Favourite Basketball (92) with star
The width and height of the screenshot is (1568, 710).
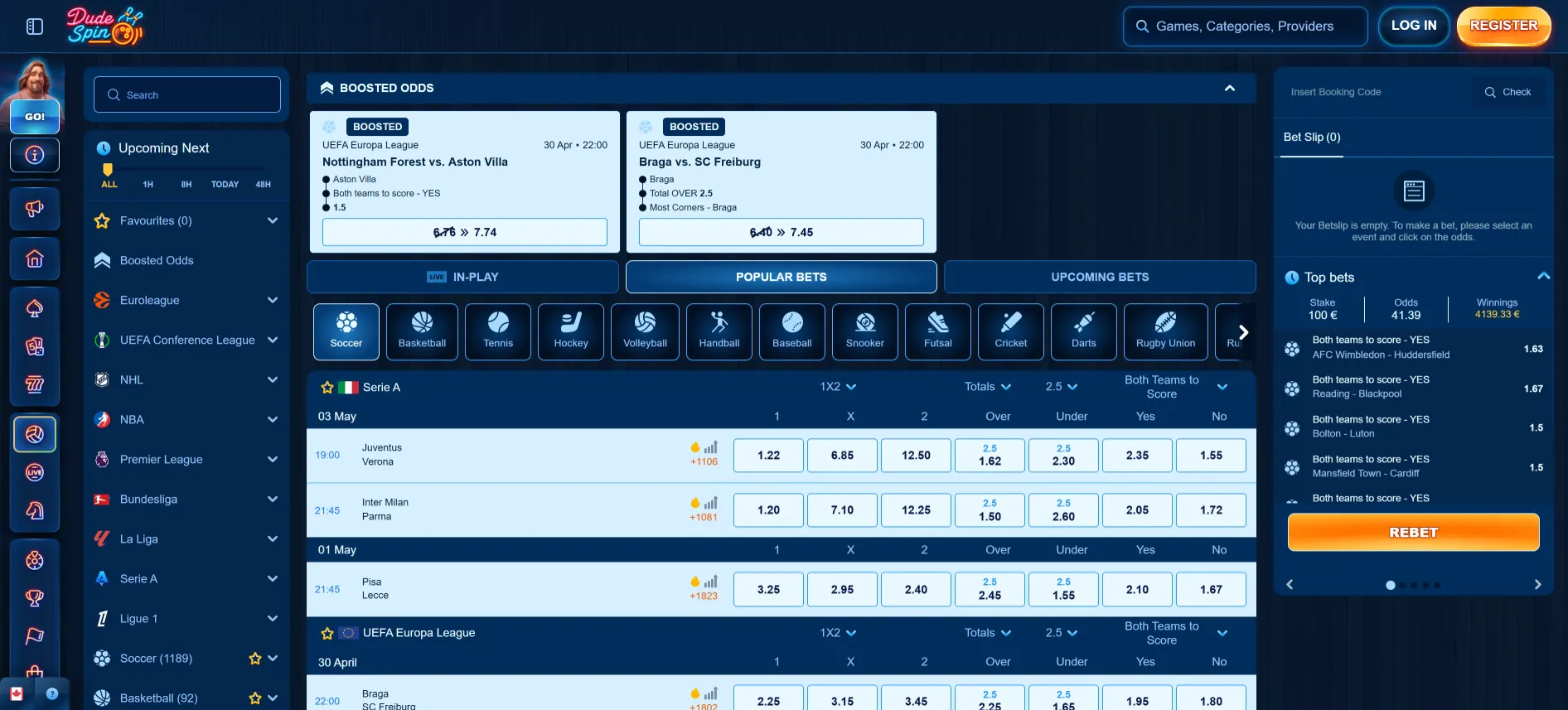pyautogui.click(x=255, y=698)
